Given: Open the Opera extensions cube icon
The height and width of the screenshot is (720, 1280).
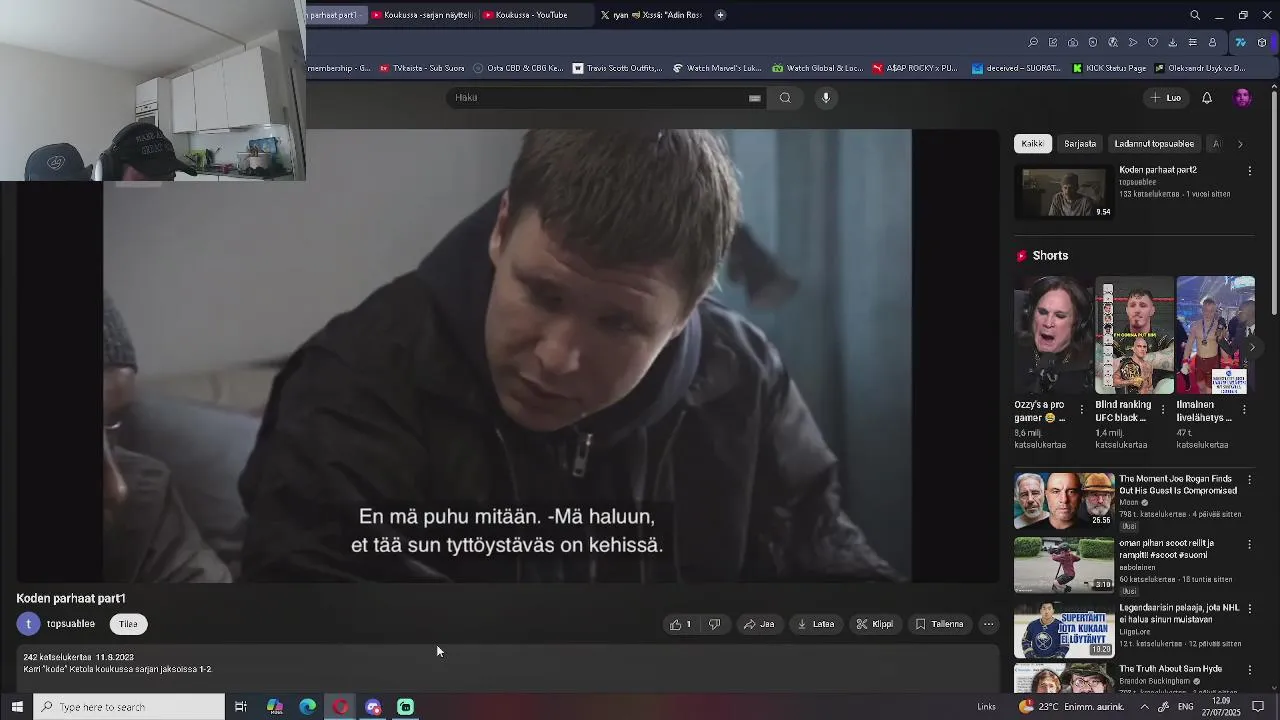Looking at the screenshot, I should point(1262,42).
